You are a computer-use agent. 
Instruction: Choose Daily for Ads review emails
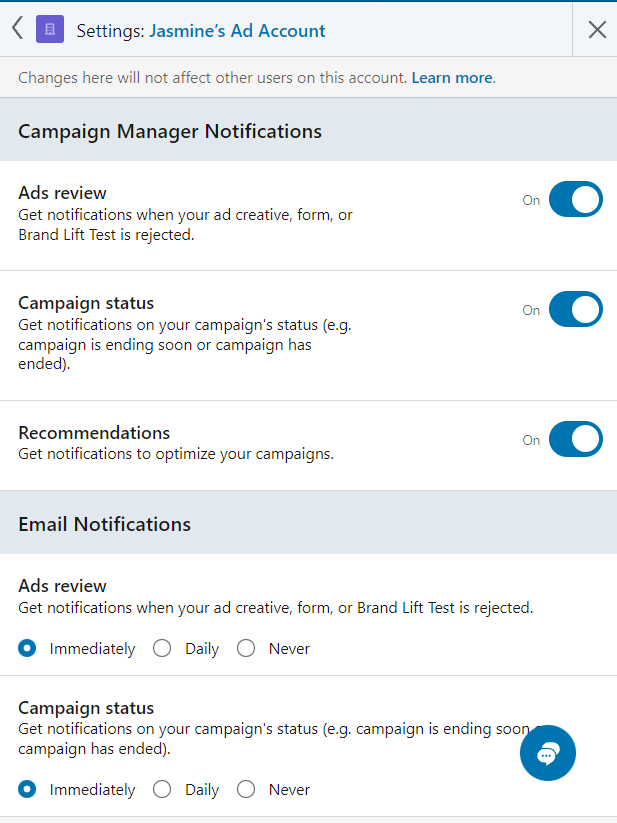pyautogui.click(x=162, y=648)
